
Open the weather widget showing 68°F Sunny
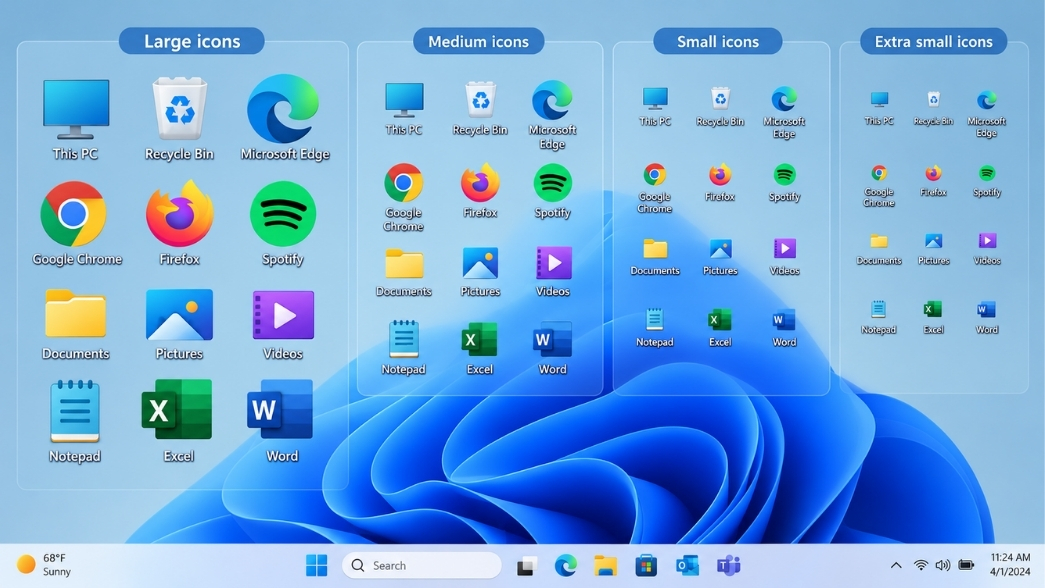[x=45, y=564]
